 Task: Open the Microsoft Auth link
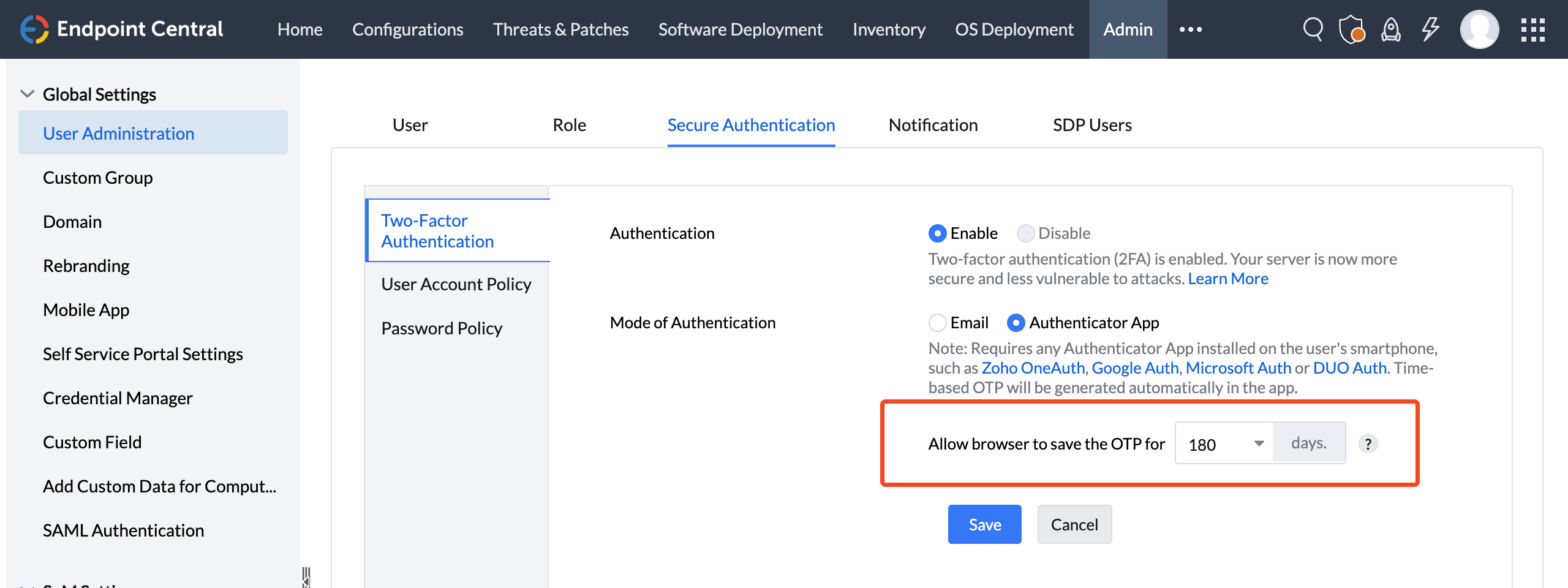[1238, 368]
